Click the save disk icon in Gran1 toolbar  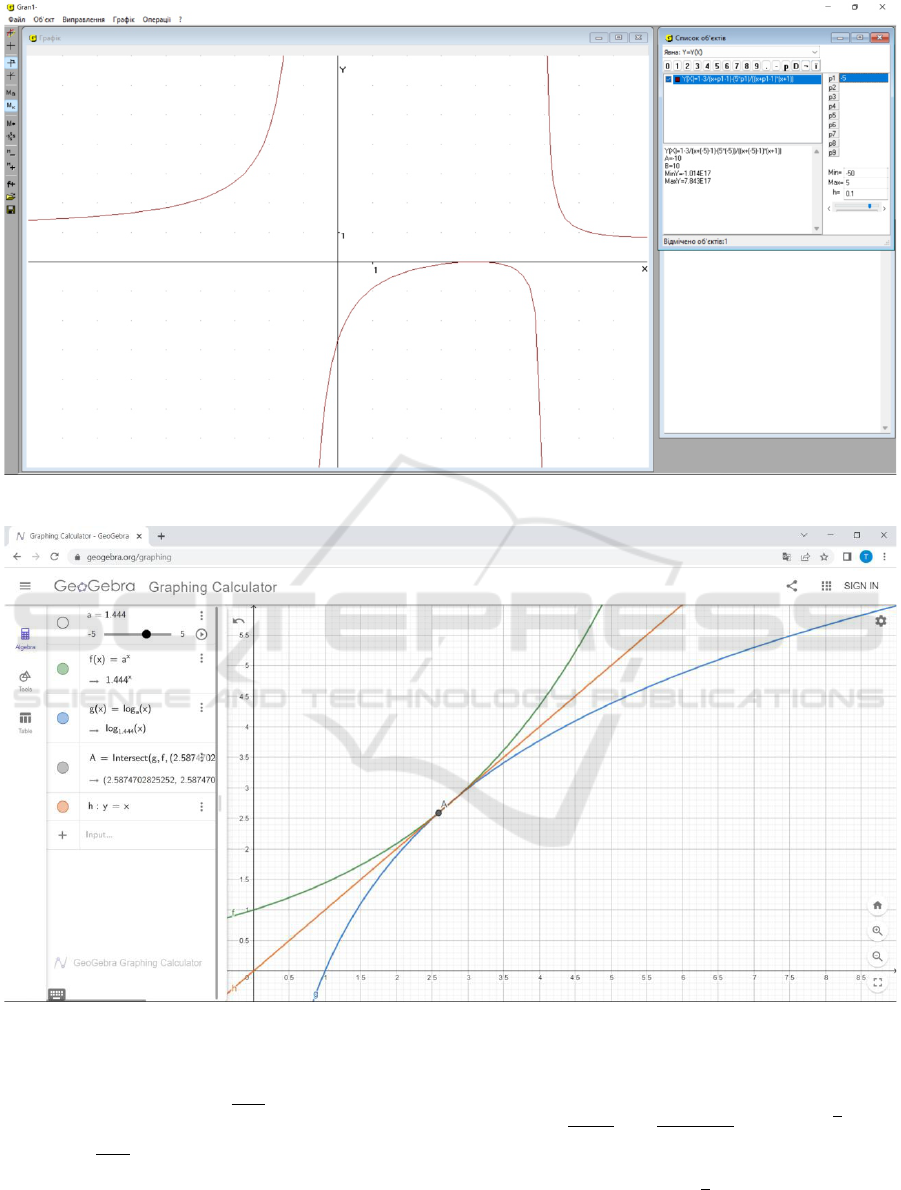point(11,210)
